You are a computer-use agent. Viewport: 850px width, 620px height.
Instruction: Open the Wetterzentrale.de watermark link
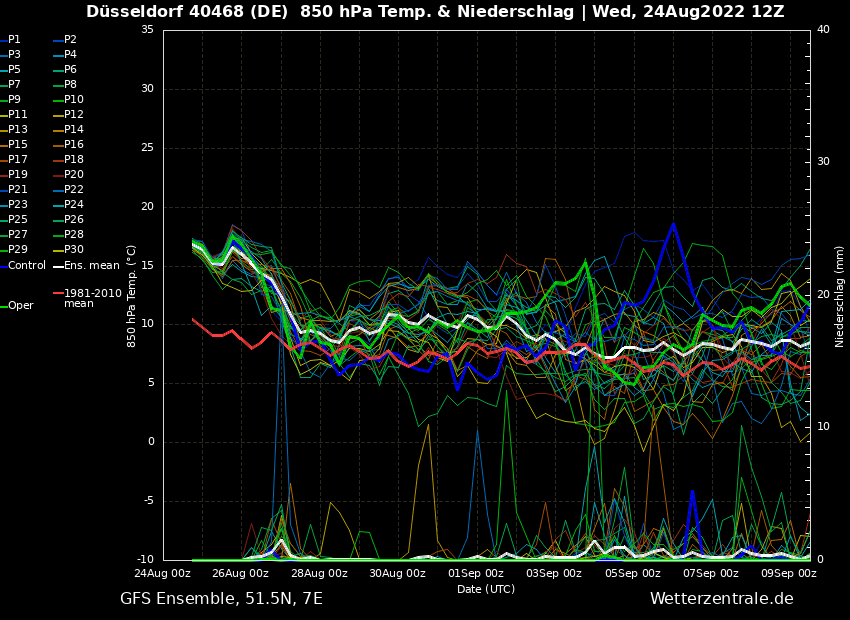(x=721, y=599)
